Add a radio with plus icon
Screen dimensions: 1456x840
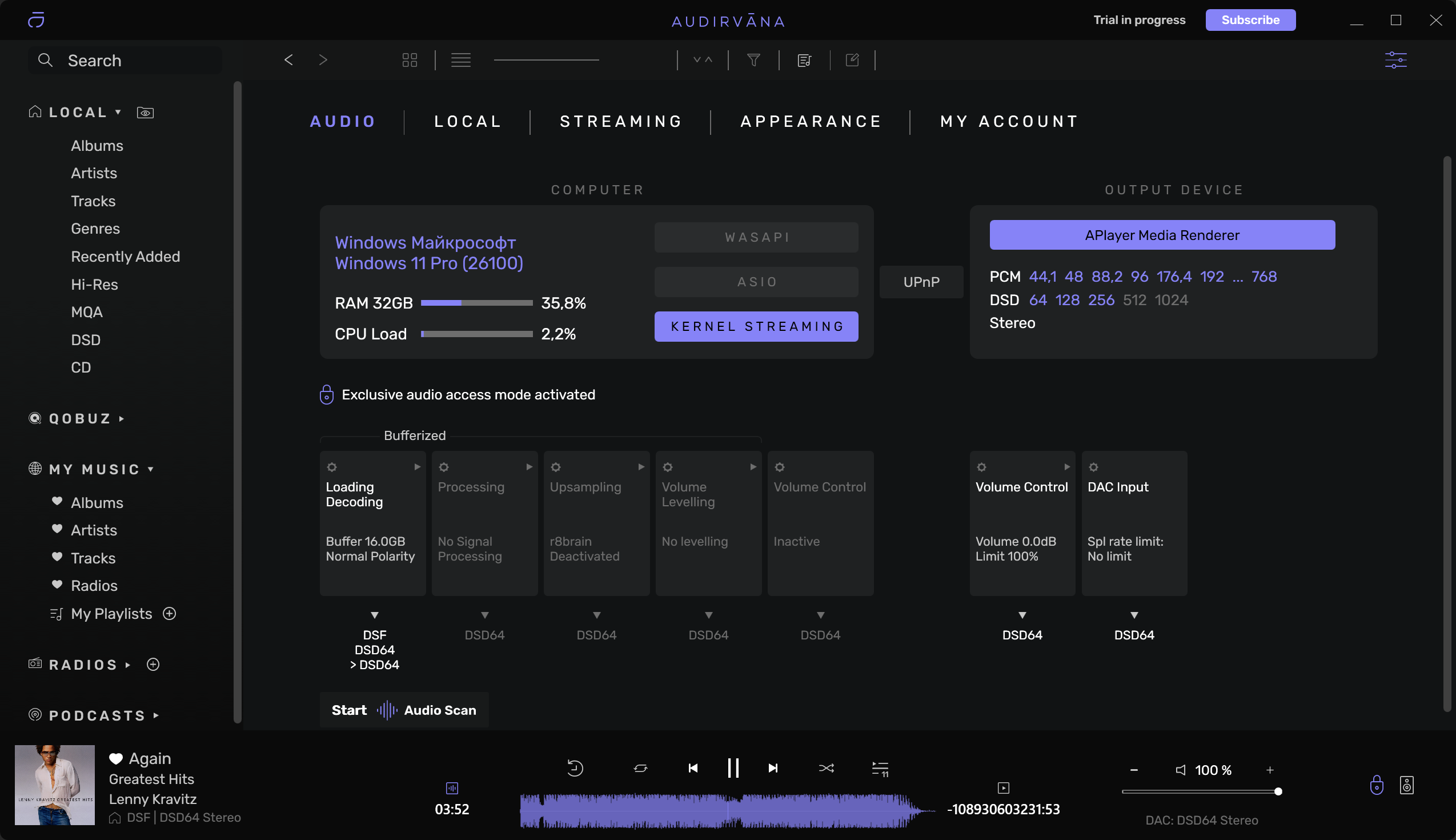coord(154,664)
